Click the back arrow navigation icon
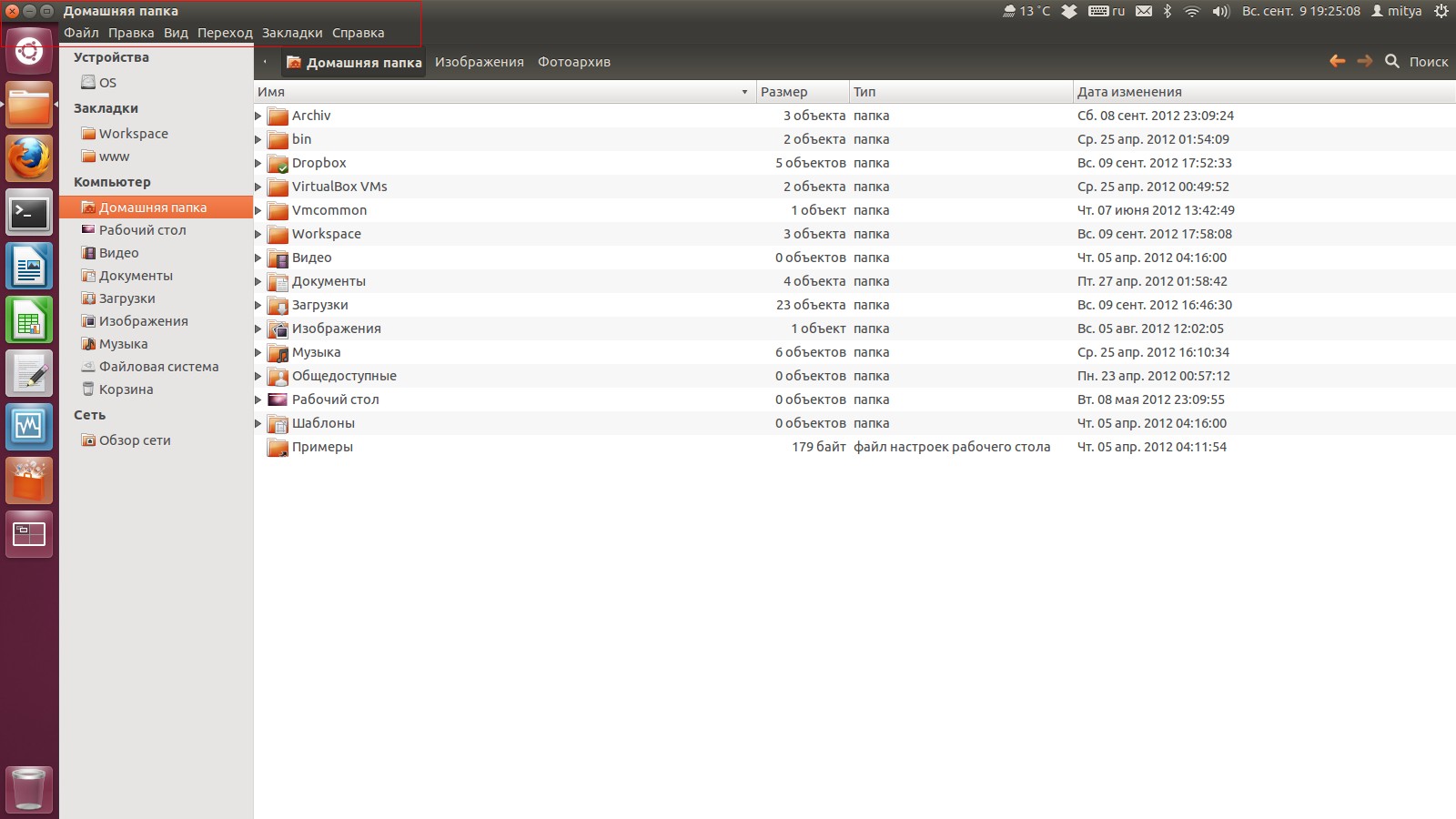1456x819 pixels. pyautogui.click(x=1337, y=61)
